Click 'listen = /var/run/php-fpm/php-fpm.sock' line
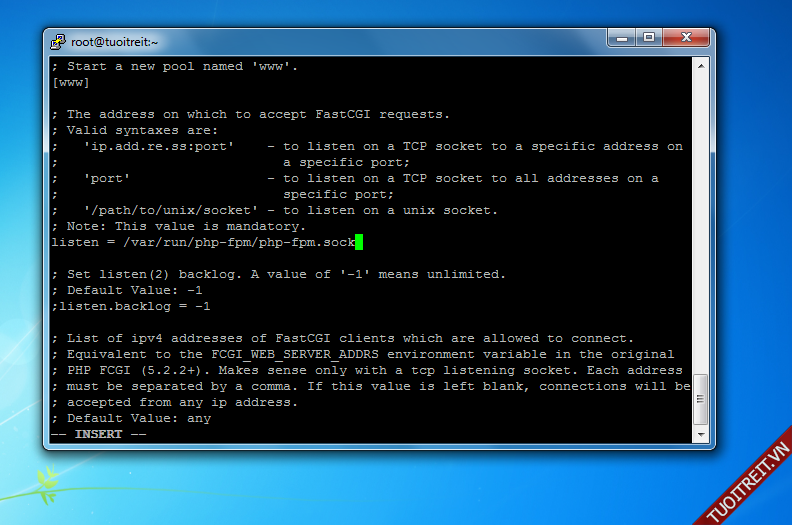 203,243
